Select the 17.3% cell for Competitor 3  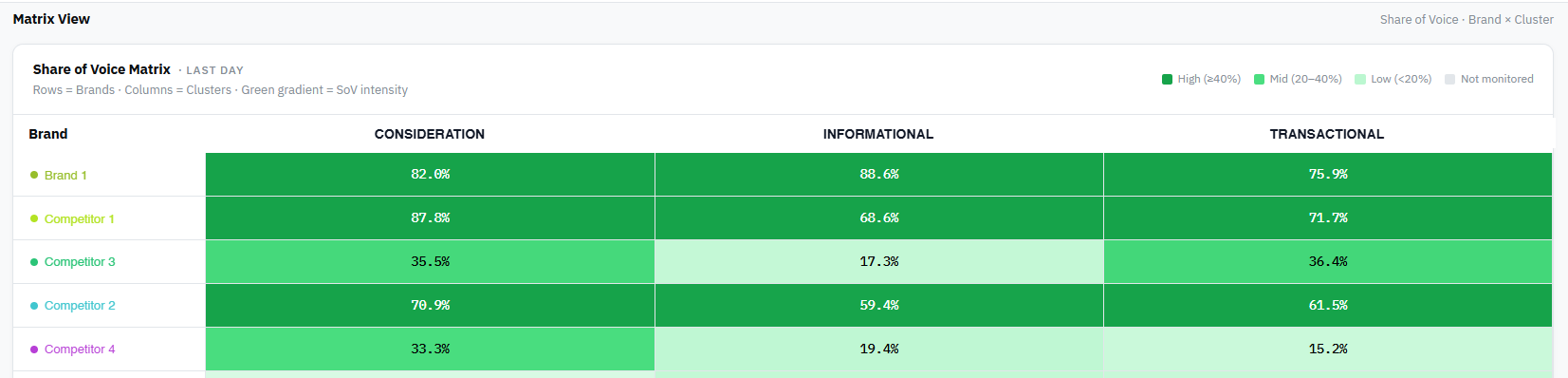[x=879, y=262]
